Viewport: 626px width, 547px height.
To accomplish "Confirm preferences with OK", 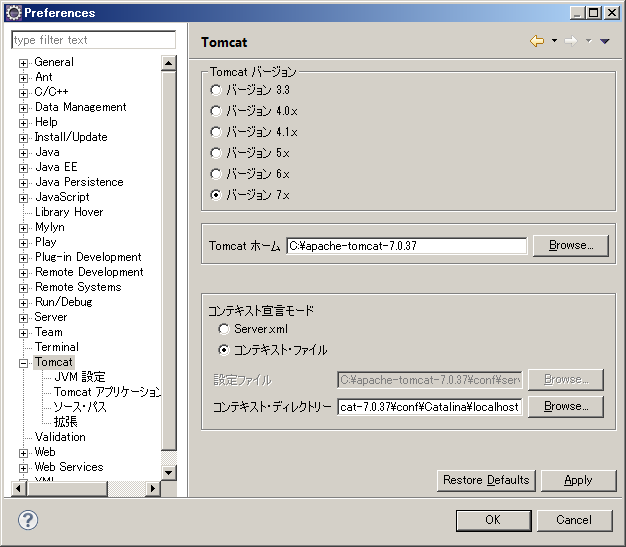I will coord(493,520).
